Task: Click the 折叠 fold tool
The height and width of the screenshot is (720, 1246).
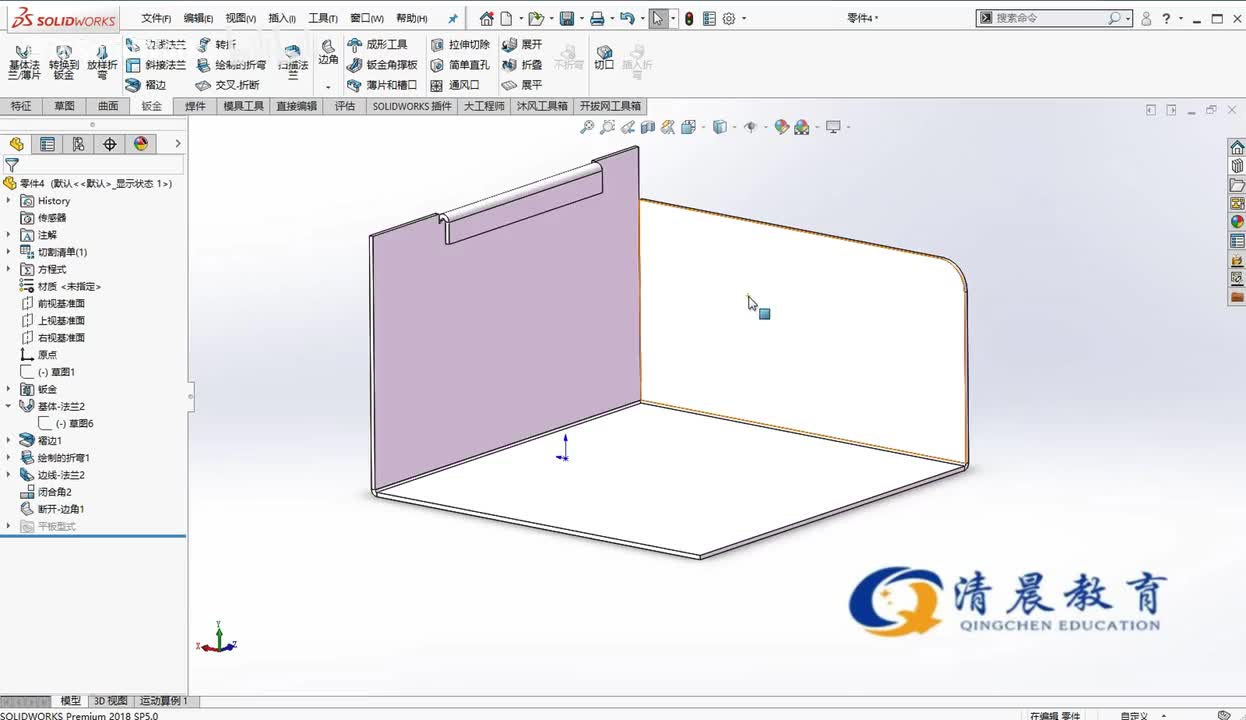Action: (522, 65)
